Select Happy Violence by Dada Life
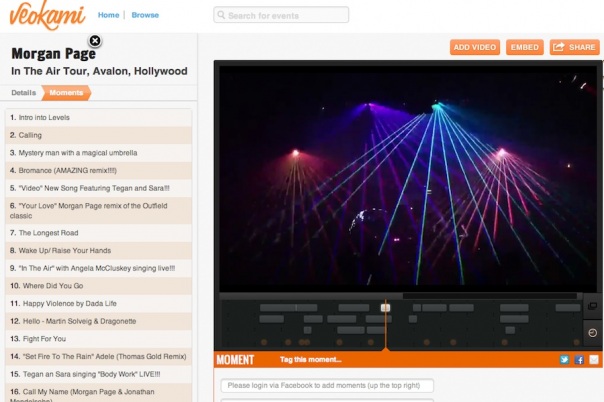 tap(99, 304)
